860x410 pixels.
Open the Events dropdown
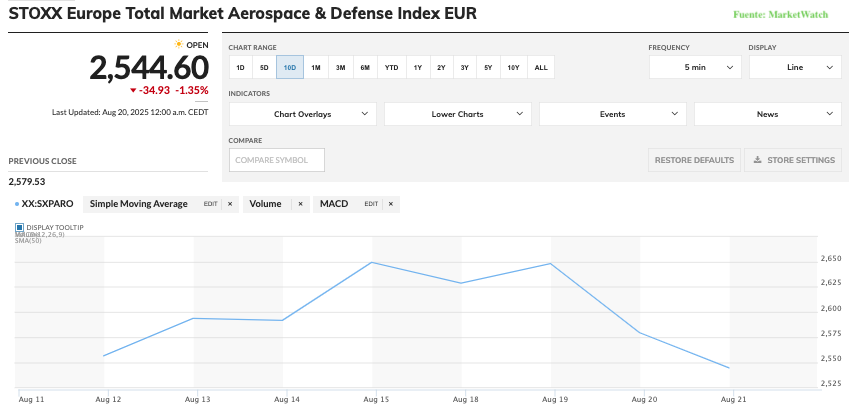point(612,114)
